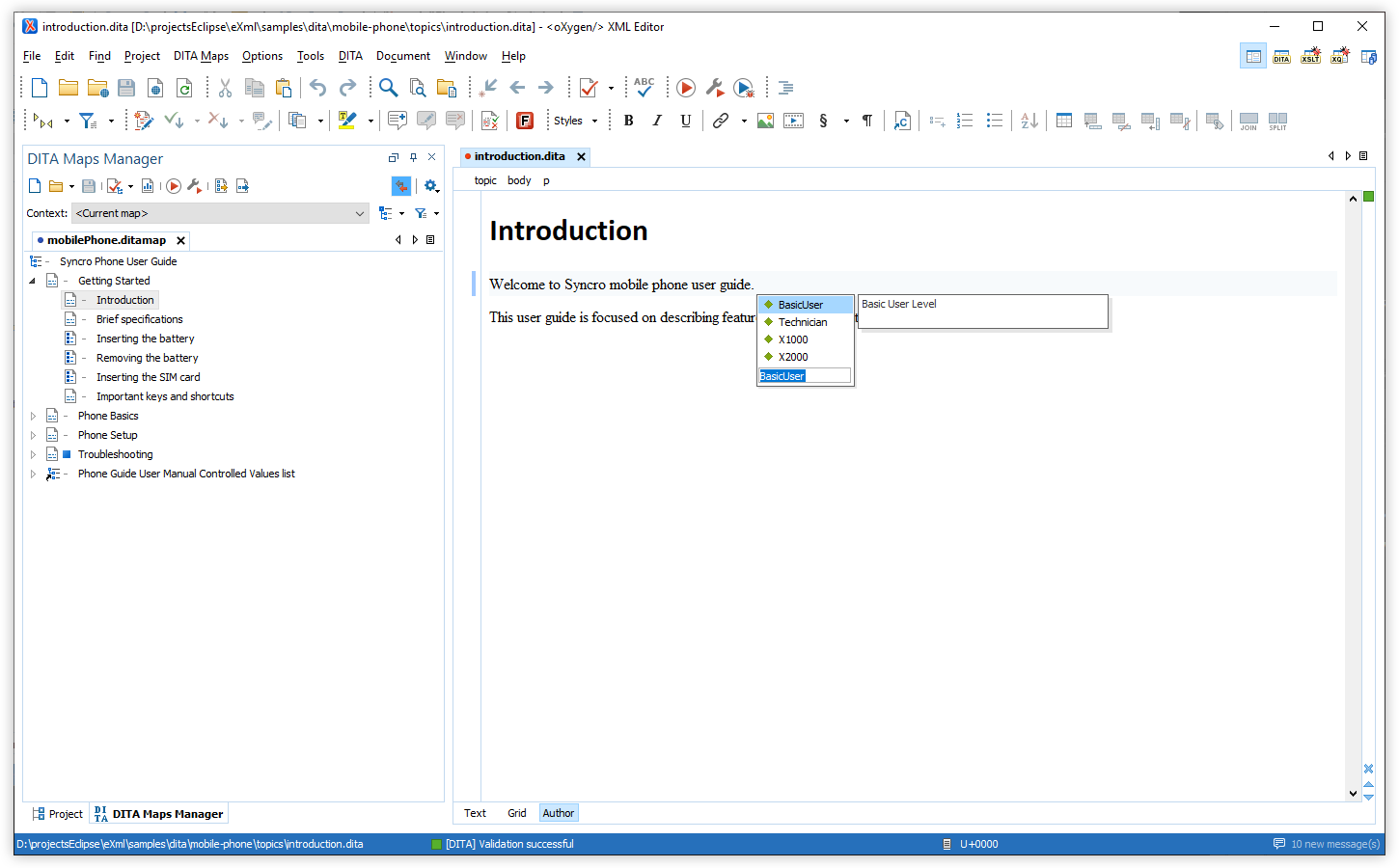This screenshot has width=1399, height=868.
Task: Insert paragraph pilcrow icon
Action: pos(867,121)
